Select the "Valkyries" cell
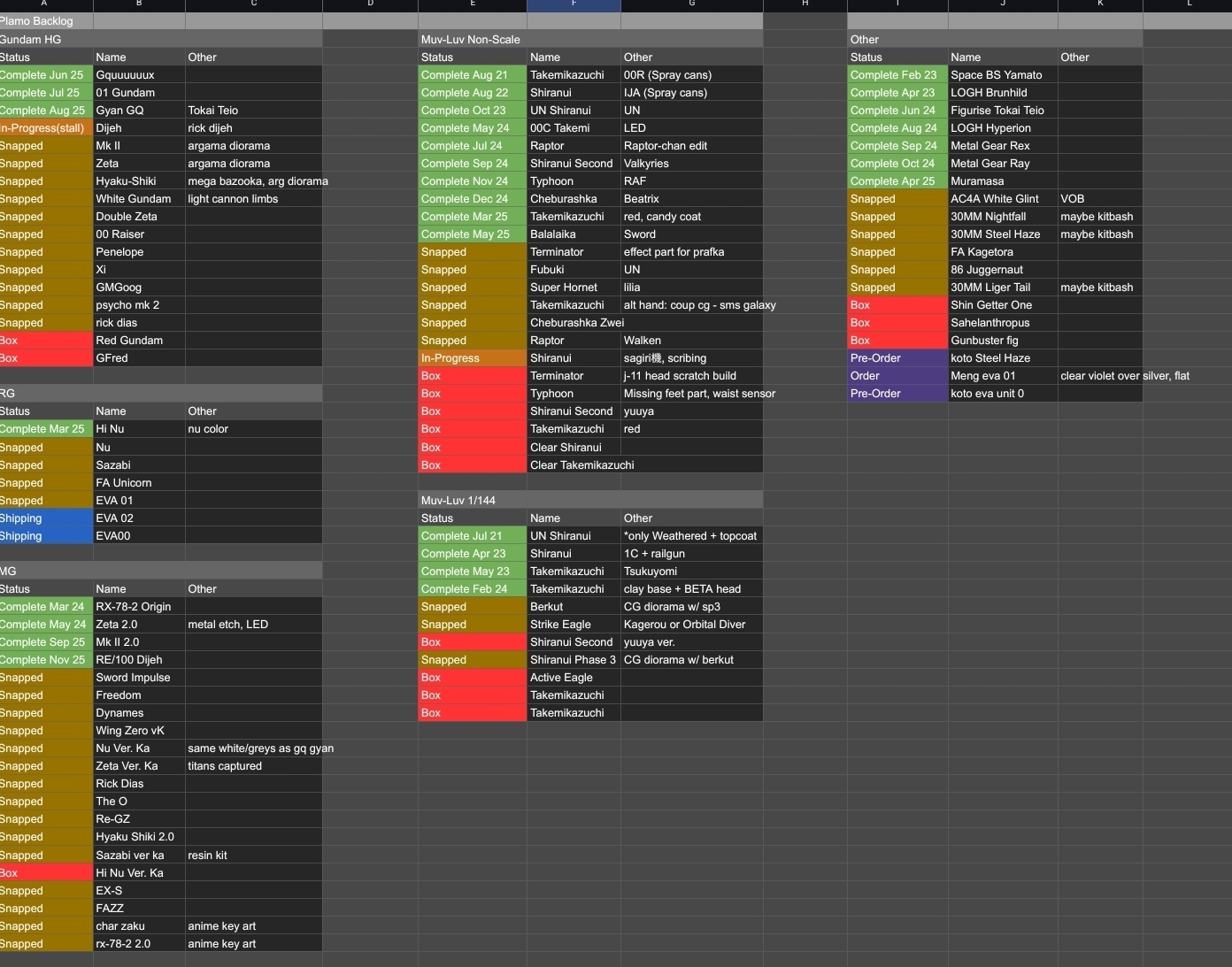 (691, 164)
